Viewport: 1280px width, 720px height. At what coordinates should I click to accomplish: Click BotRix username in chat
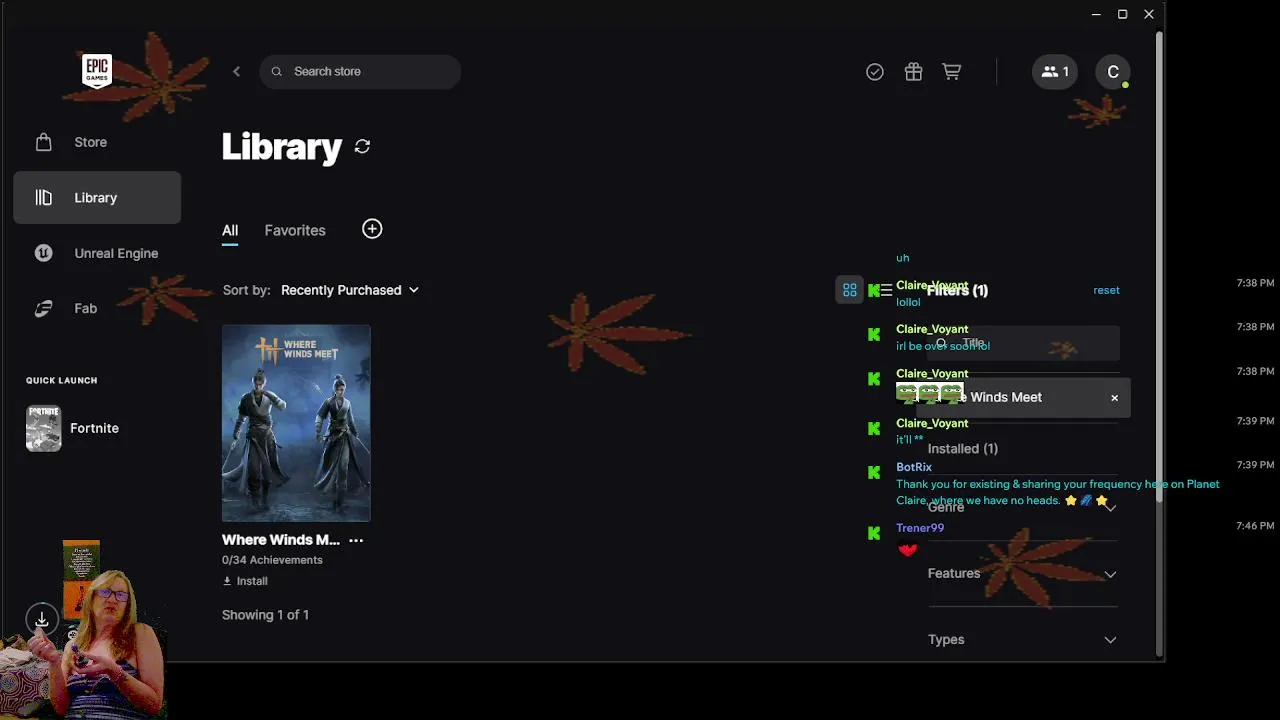pos(914,467)
